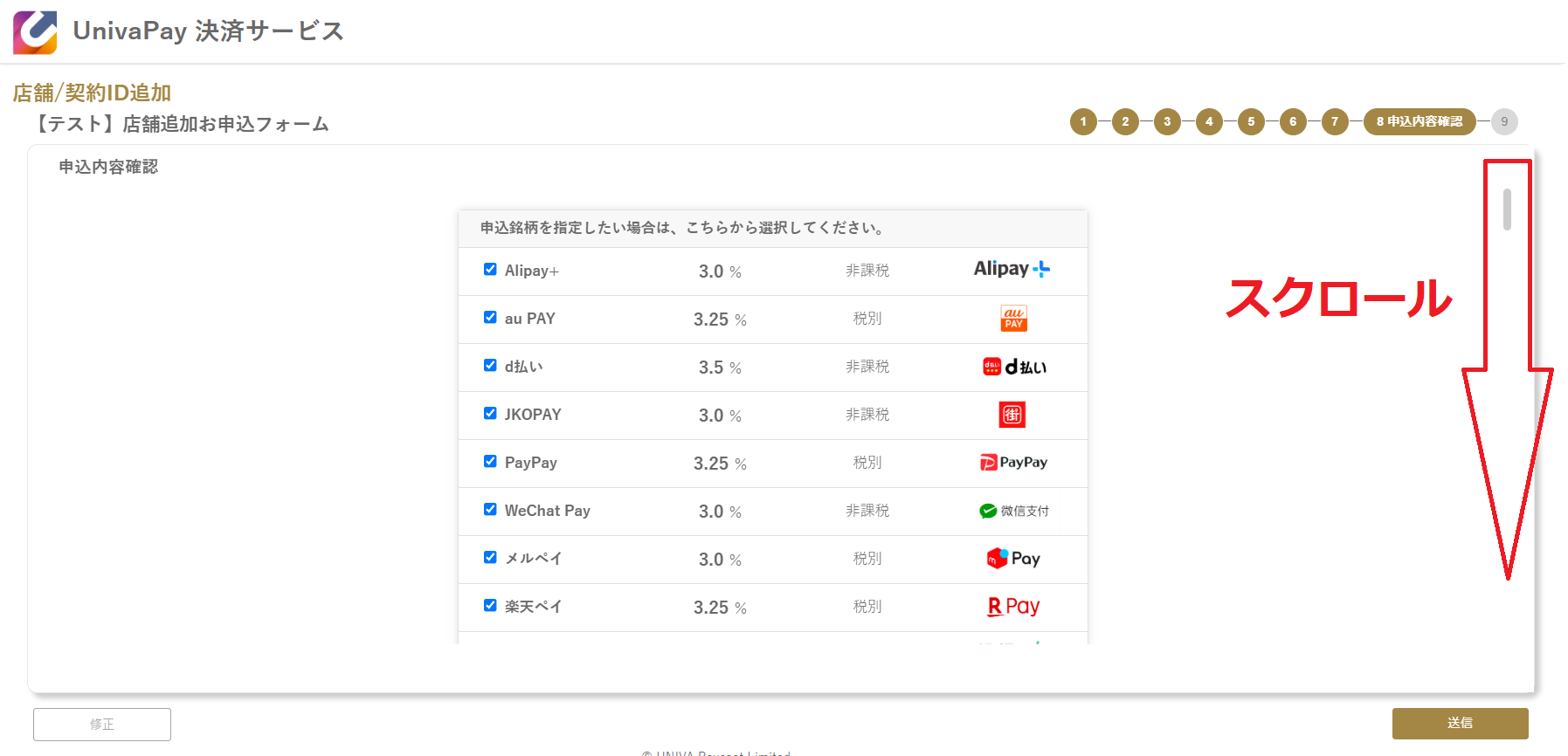Click the UnivaPay 決済サービス header title

click(x=208, y=31)
